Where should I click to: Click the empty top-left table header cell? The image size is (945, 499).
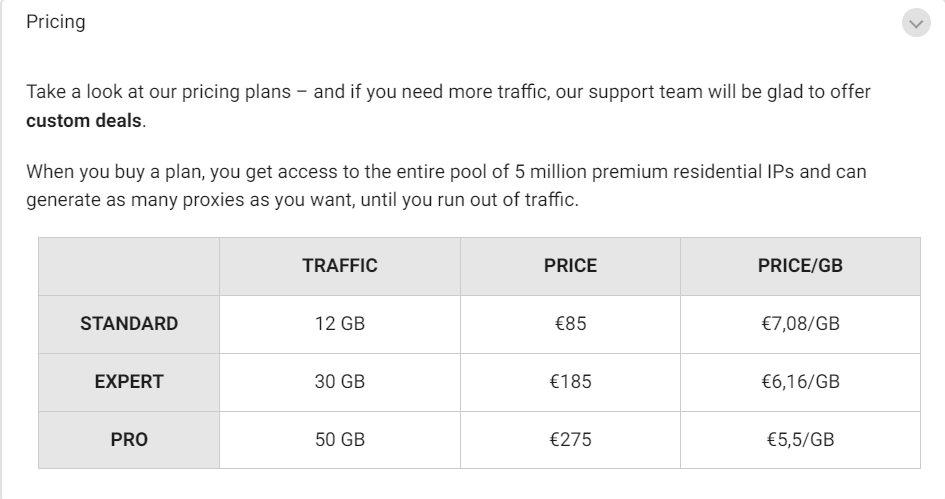point(129,266)
